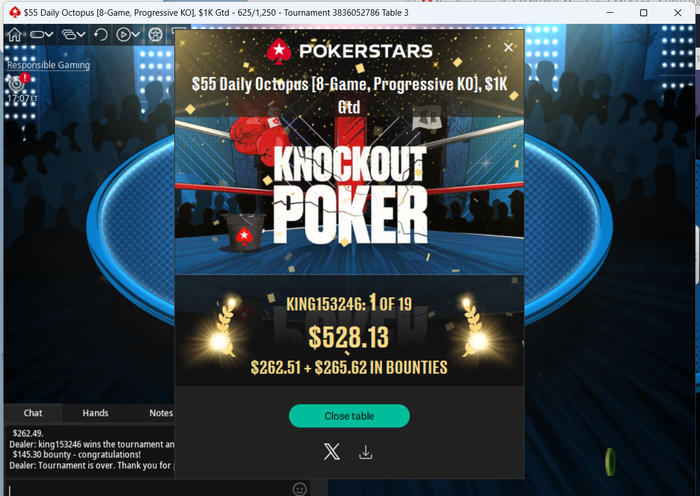The image size is (700, 496).
Task: Switch to the Hands tab
Action: (x=95, y=413)
